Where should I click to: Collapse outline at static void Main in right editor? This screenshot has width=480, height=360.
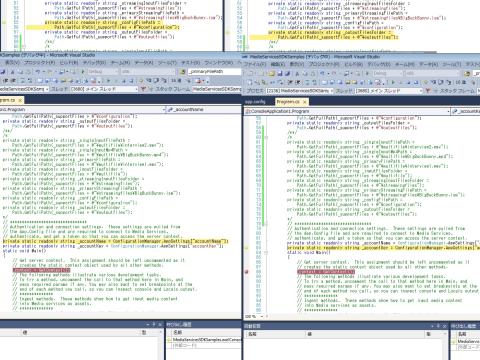pos(266,253)
